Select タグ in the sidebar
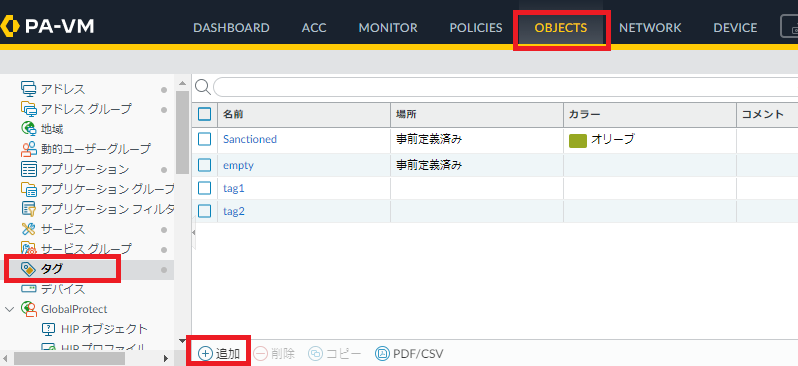This screenshot has height=366, width=798. (x=51, y=269)
